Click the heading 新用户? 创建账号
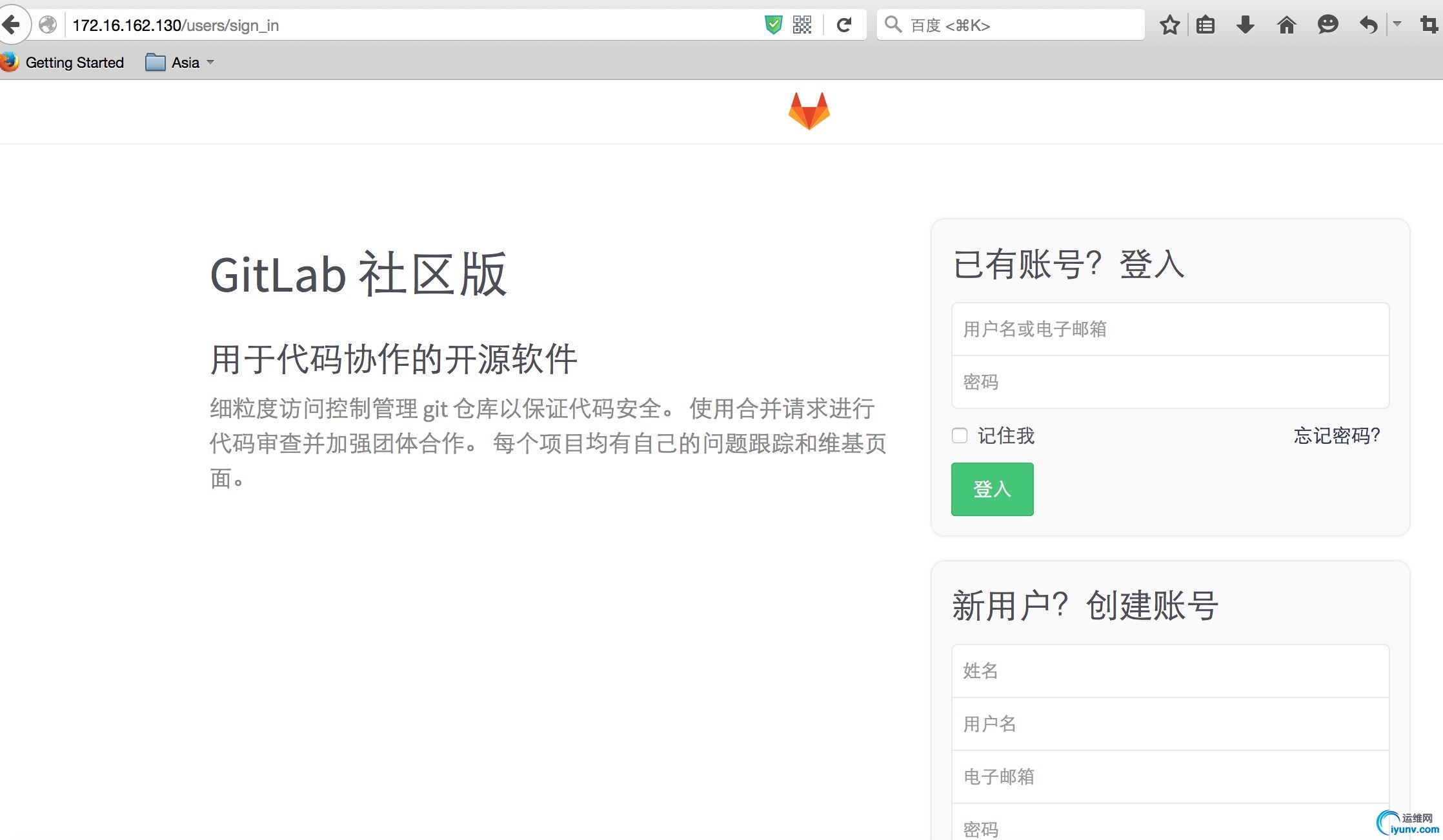 [1085, 606]
